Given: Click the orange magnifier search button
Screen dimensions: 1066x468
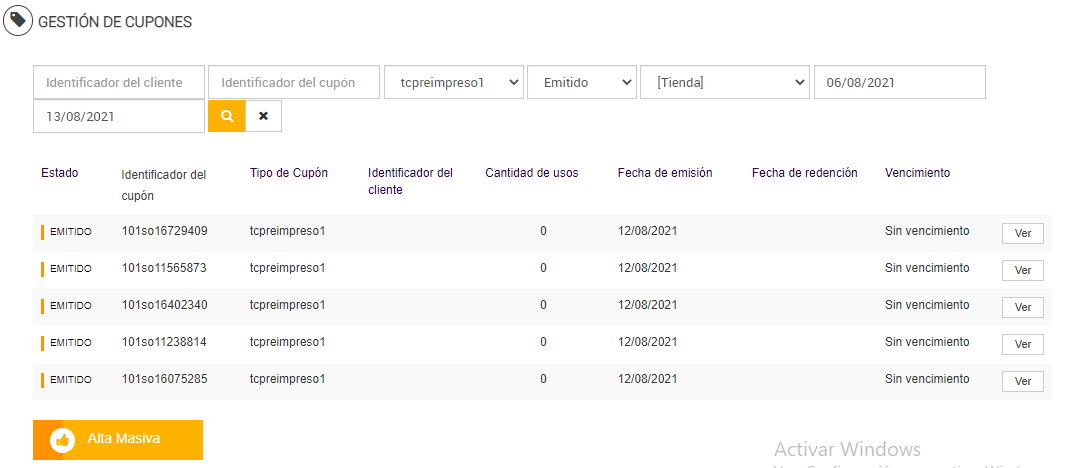Looking at the screenshot, I should (227, 116).
